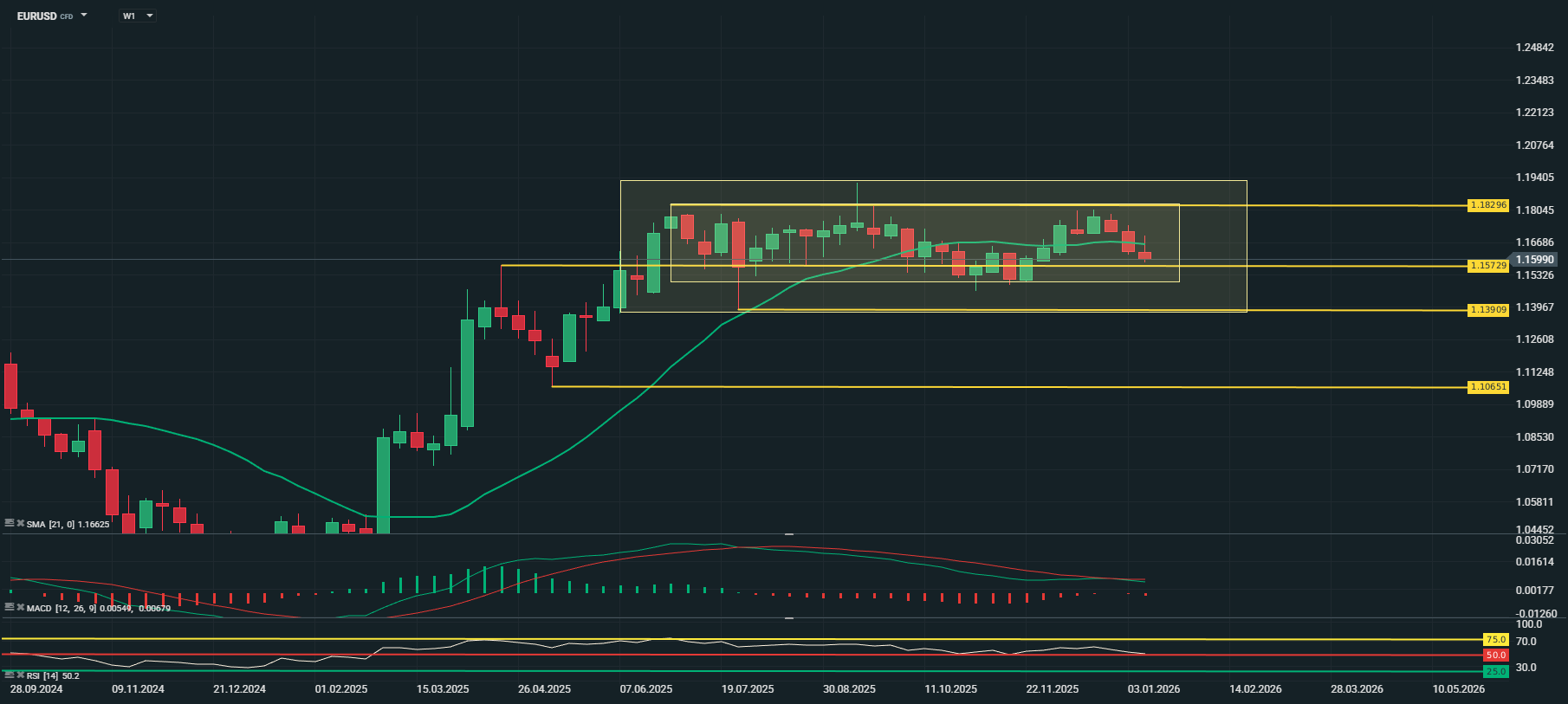1568x704 pixels.
Task: Click the 1.12608 price on the scale
Action: coord(1535,339)
